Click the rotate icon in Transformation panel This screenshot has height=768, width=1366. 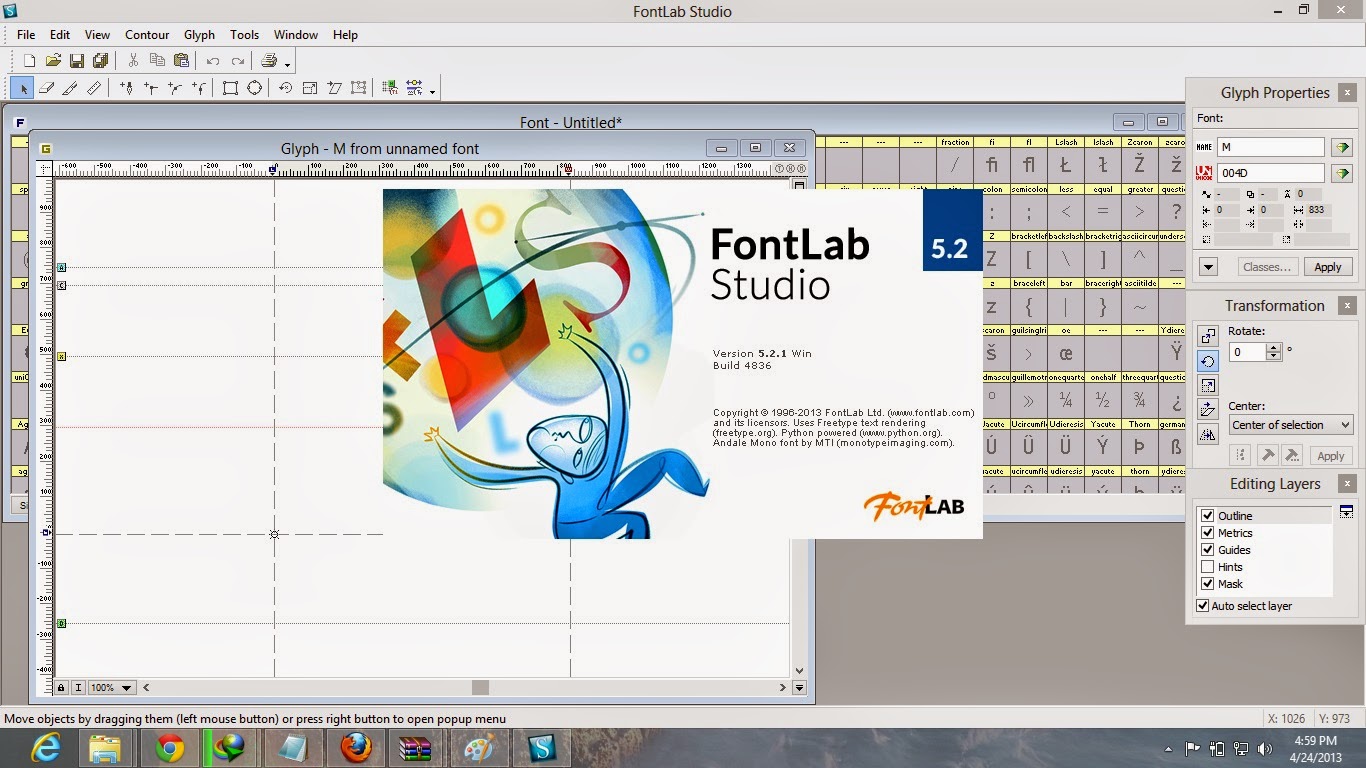[1208, 361]
